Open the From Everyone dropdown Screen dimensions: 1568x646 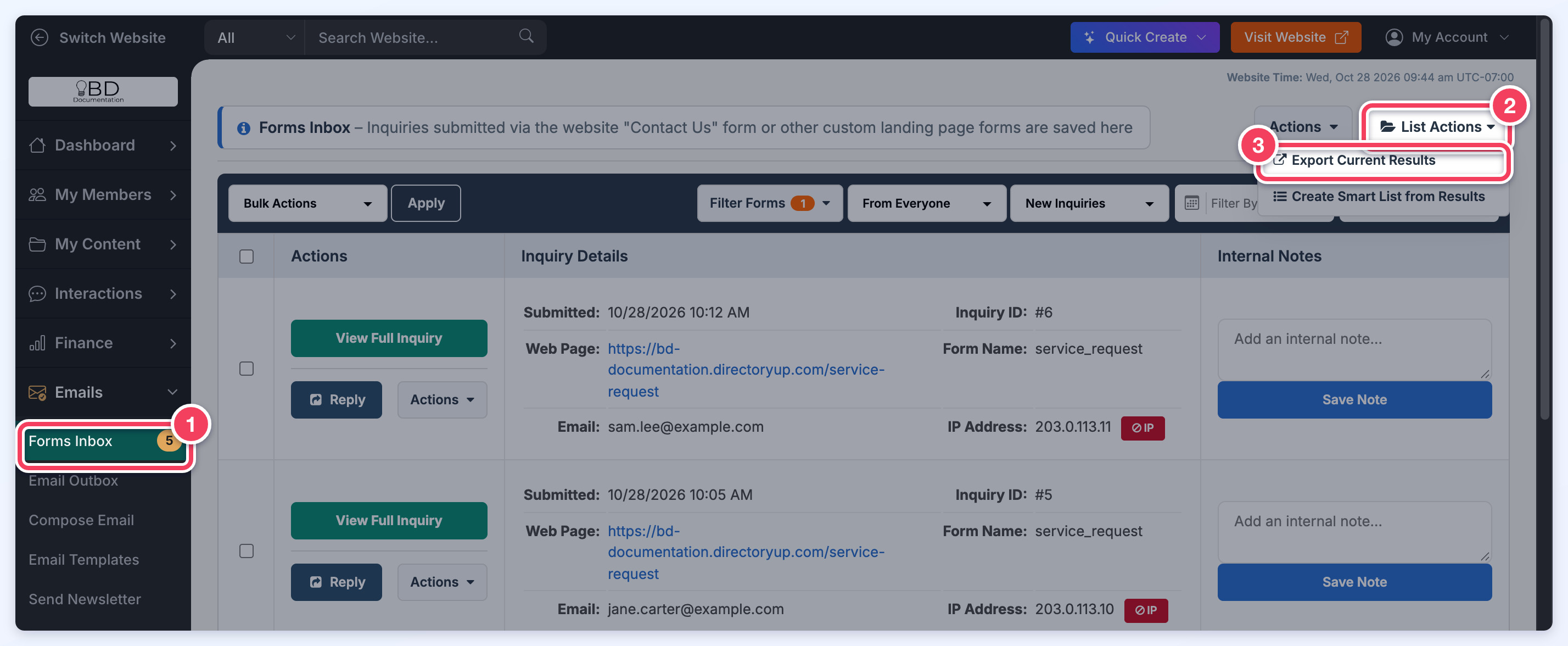(x=926, y=203)
